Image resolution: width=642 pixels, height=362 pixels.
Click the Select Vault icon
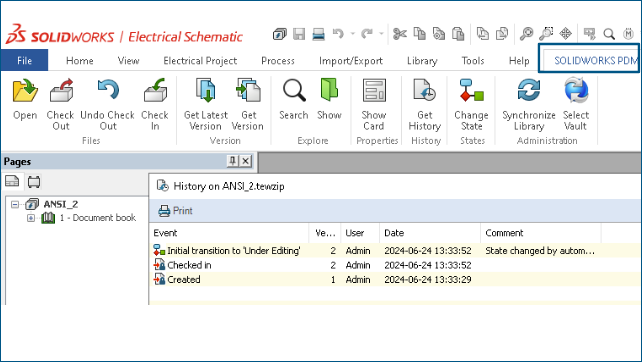[x=576, y=91]
